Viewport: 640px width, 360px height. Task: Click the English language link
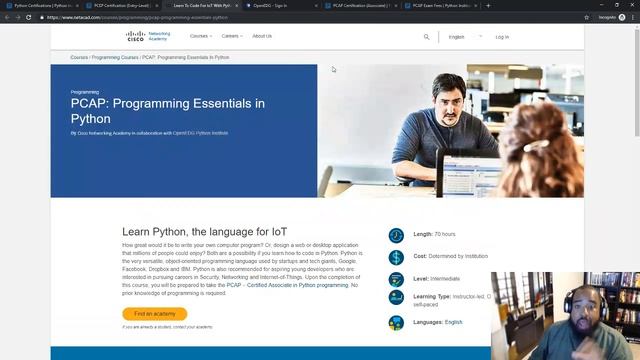pyautogui.click(x=453, y=322)
